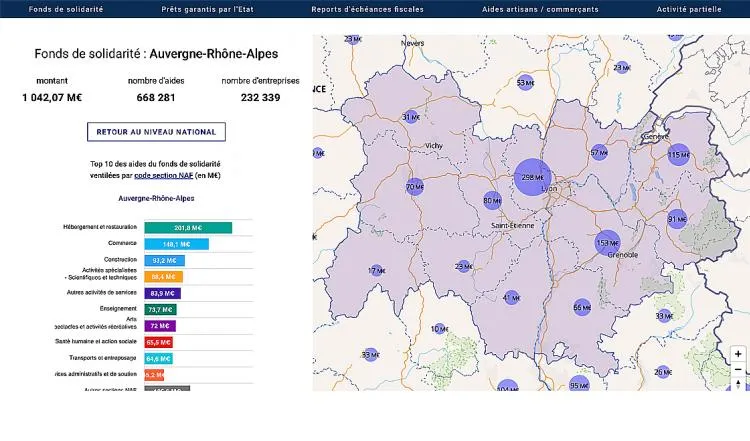The height and width of the screenshot is (441, 750).
Task: Select the 91 M€ map bubble
Action: tap(677, 218)
